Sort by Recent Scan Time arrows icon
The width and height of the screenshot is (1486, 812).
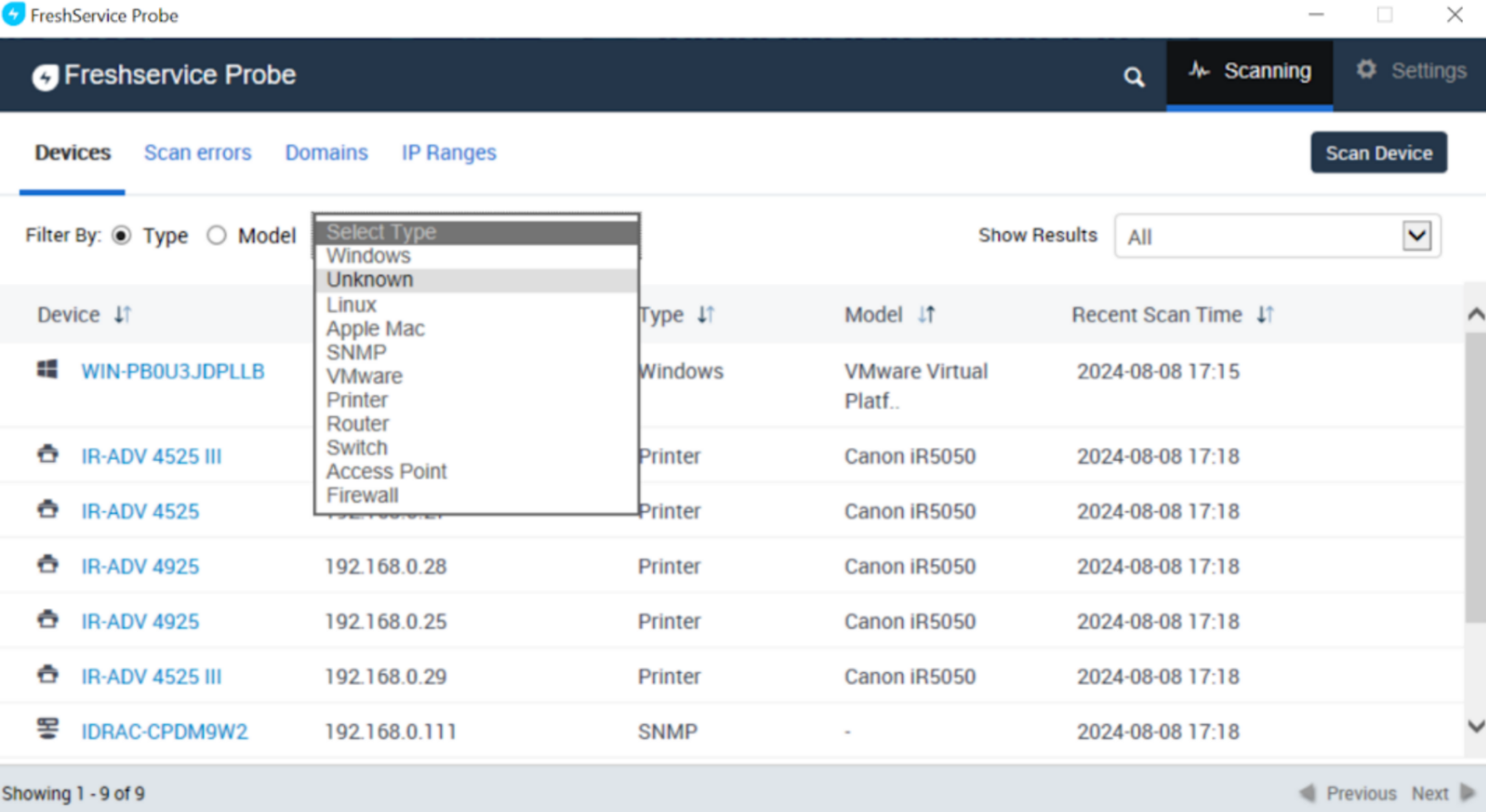pos(1266,314)
